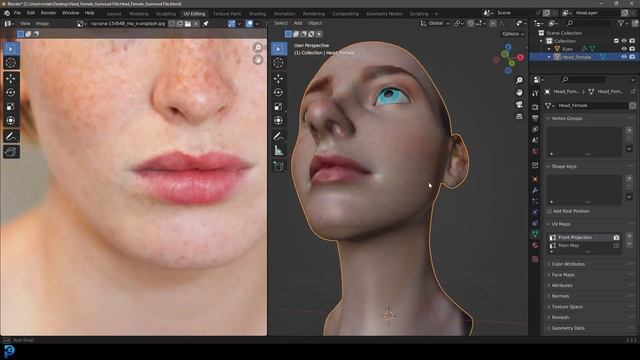Viewport: 640px width, 360px height.
Task: Open the Global transform orientation dropdown
Action: 435,24
